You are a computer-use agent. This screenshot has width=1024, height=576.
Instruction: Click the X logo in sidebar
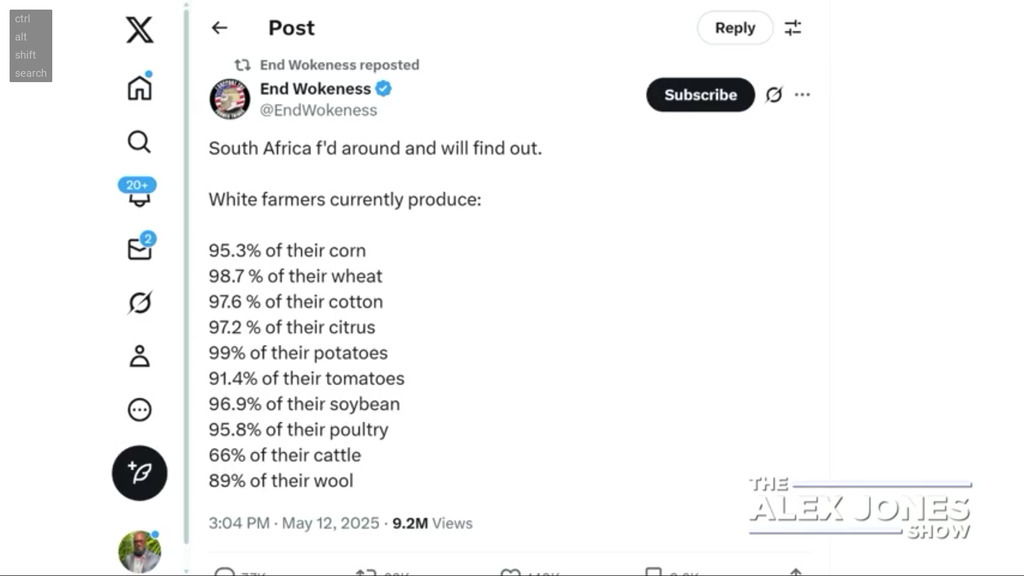coord(140,30)
